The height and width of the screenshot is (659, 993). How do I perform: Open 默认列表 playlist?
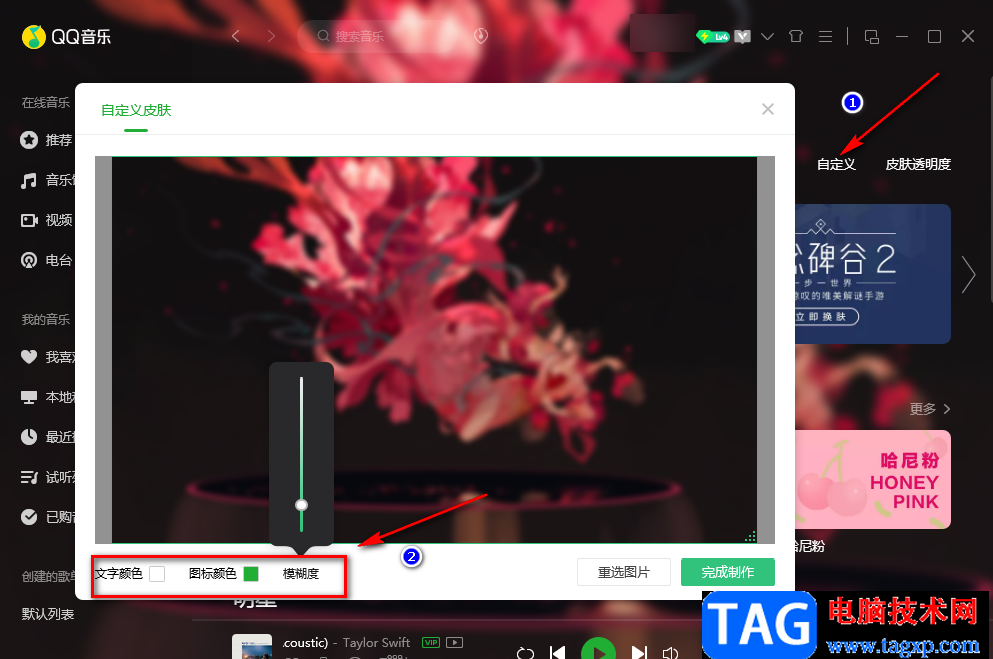(x=48, y=614)
